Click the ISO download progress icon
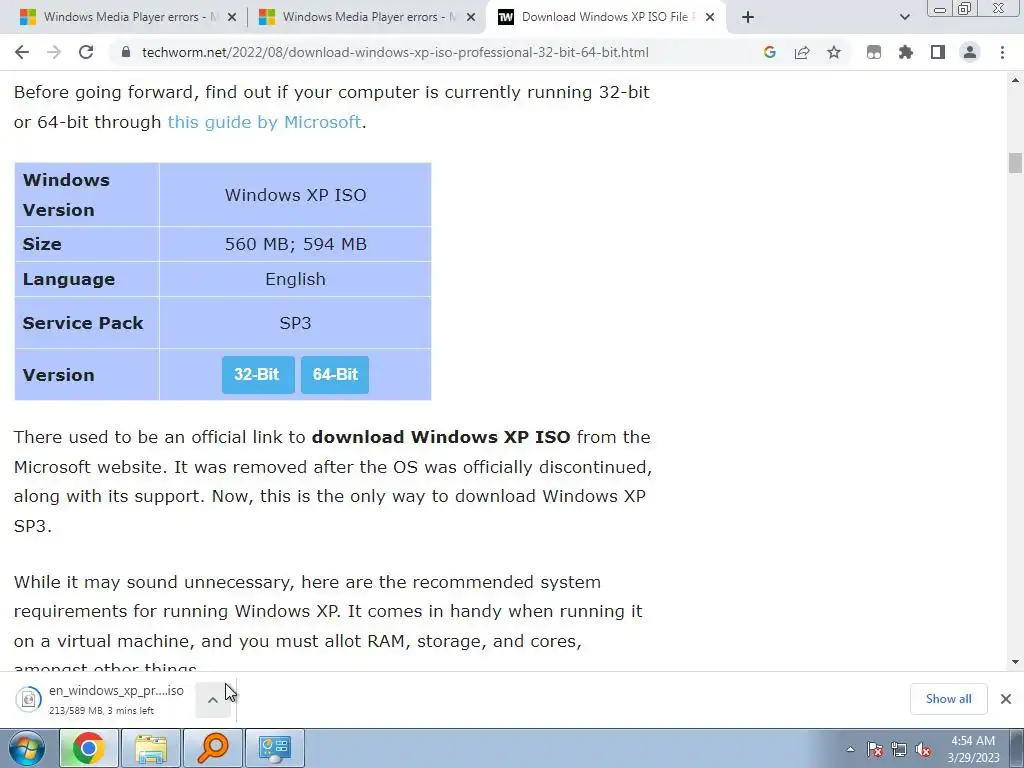 pyautogui.click(x=28, y=699)
